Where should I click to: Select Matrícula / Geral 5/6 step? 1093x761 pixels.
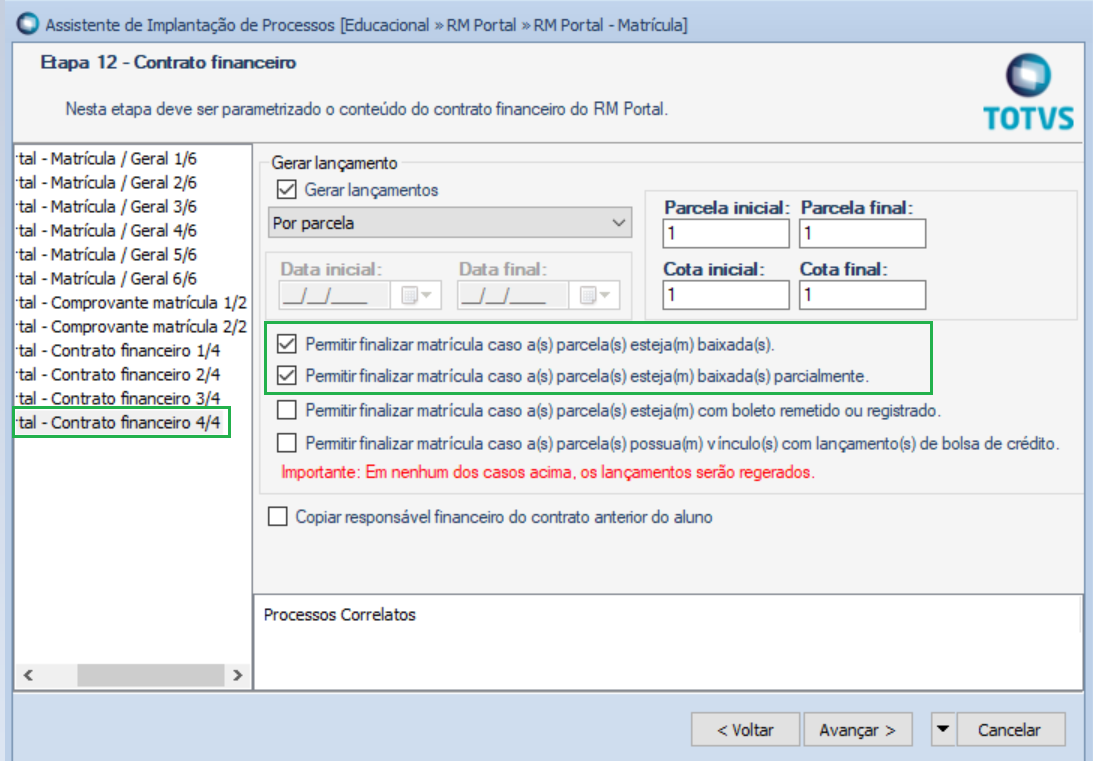(107, 254)
